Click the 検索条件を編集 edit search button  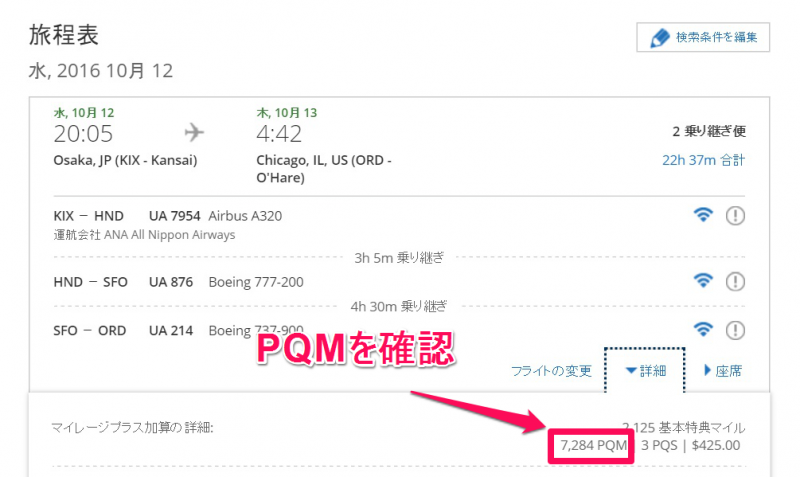pyautogui.click(x=703, y=37)
